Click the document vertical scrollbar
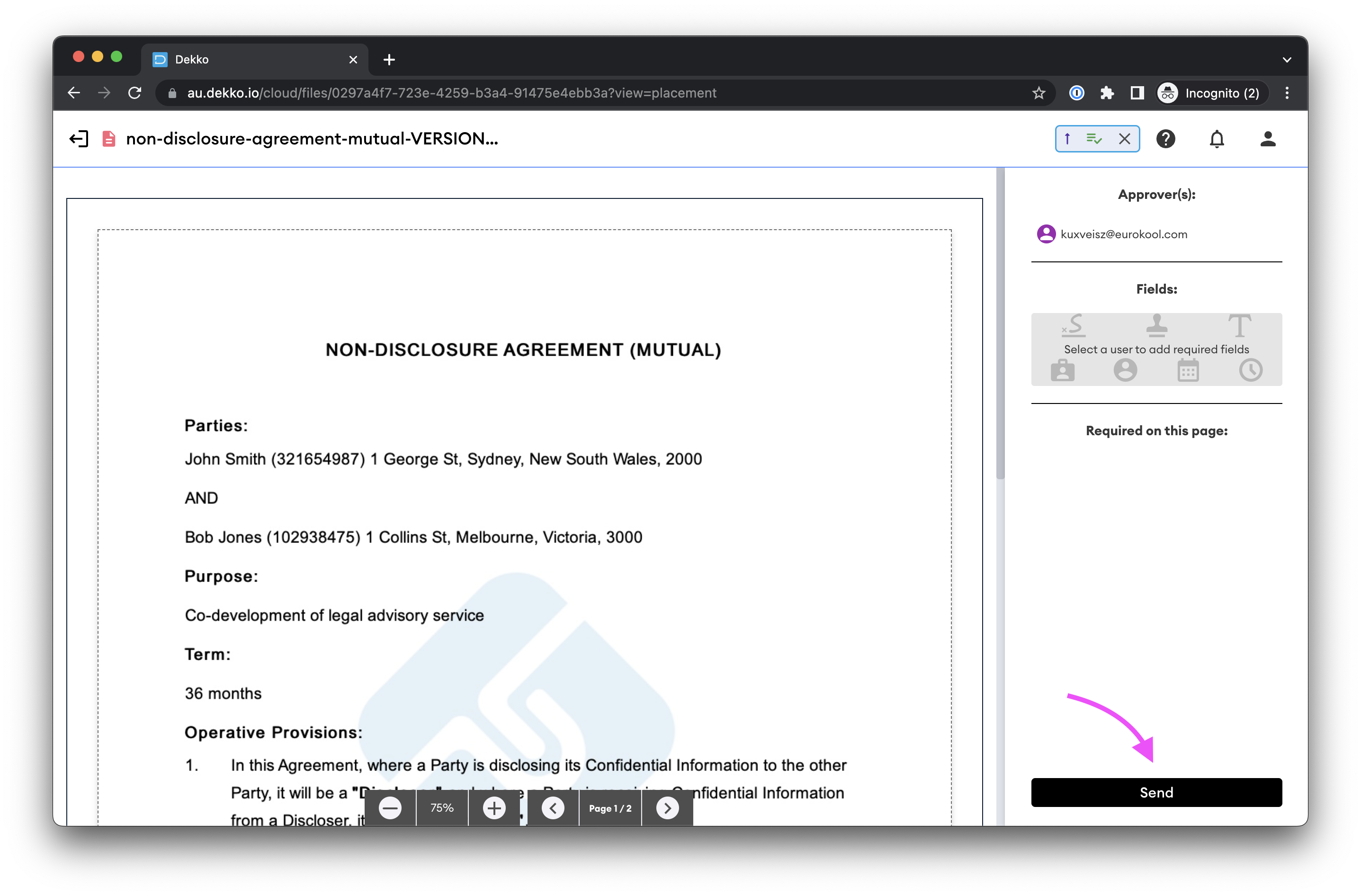This screenshot has width=1361, height=896. coord(1000,323)
